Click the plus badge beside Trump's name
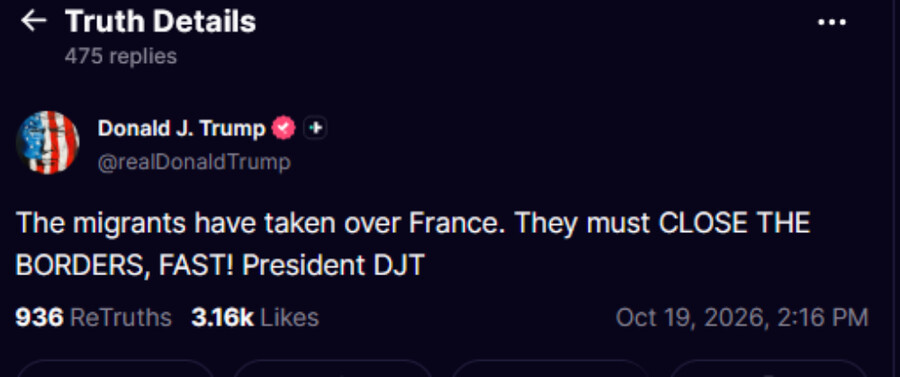Viewport: 900px width, 377px height. tap(315, 128)
